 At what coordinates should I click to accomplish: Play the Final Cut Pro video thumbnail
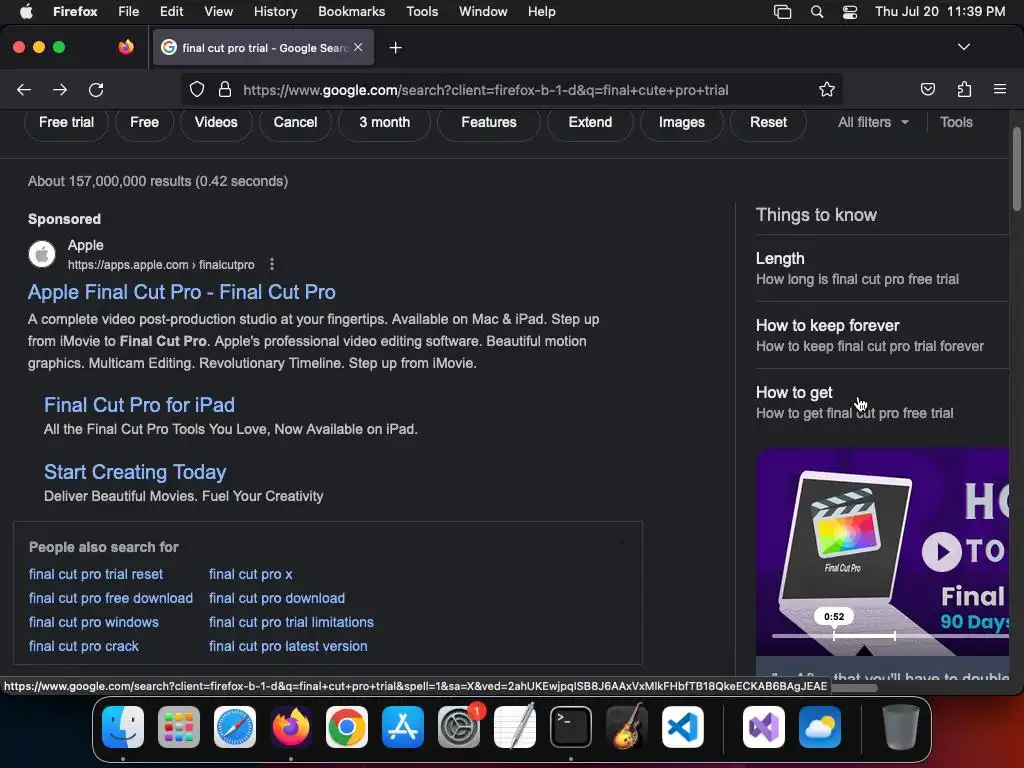point(941,552)
